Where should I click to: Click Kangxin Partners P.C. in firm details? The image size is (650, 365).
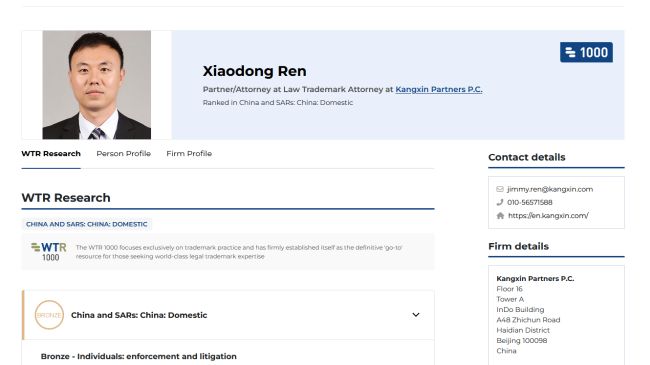535,278
